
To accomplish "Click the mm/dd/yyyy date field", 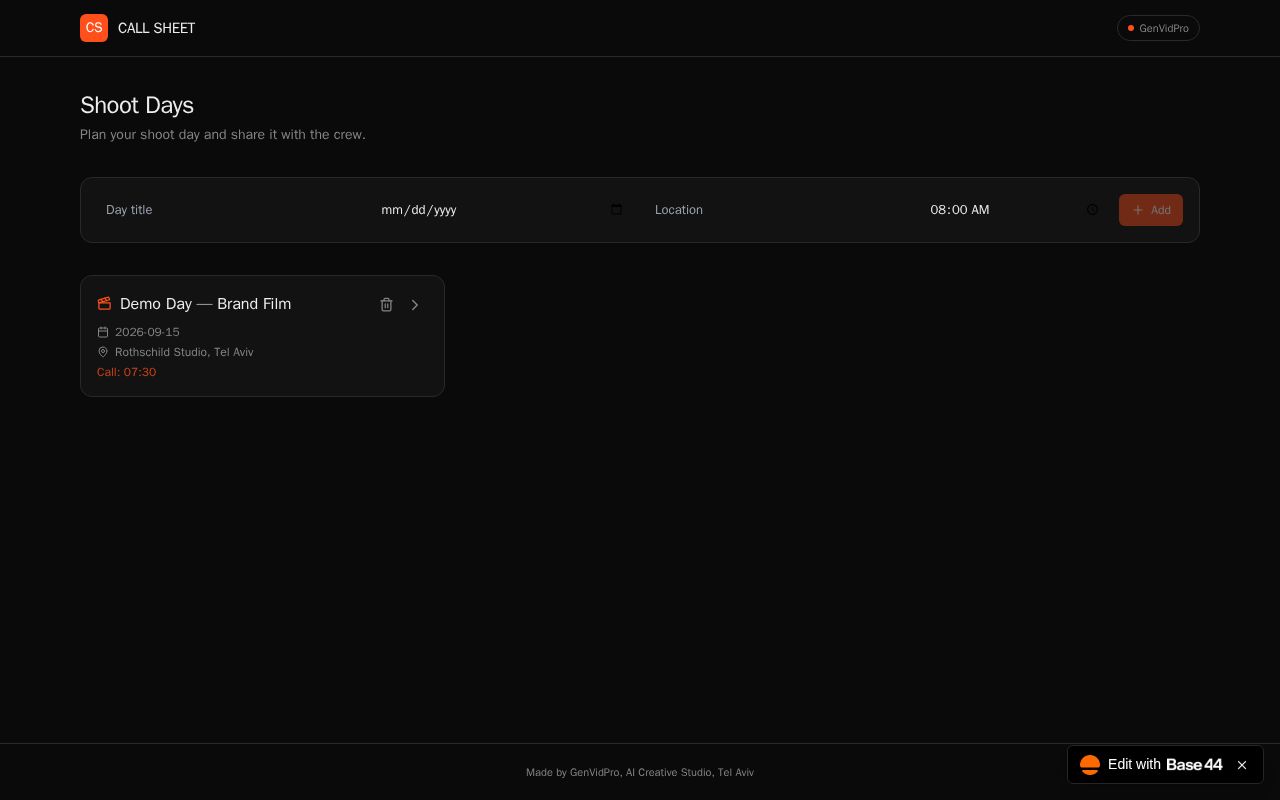I will pos(504,210).
